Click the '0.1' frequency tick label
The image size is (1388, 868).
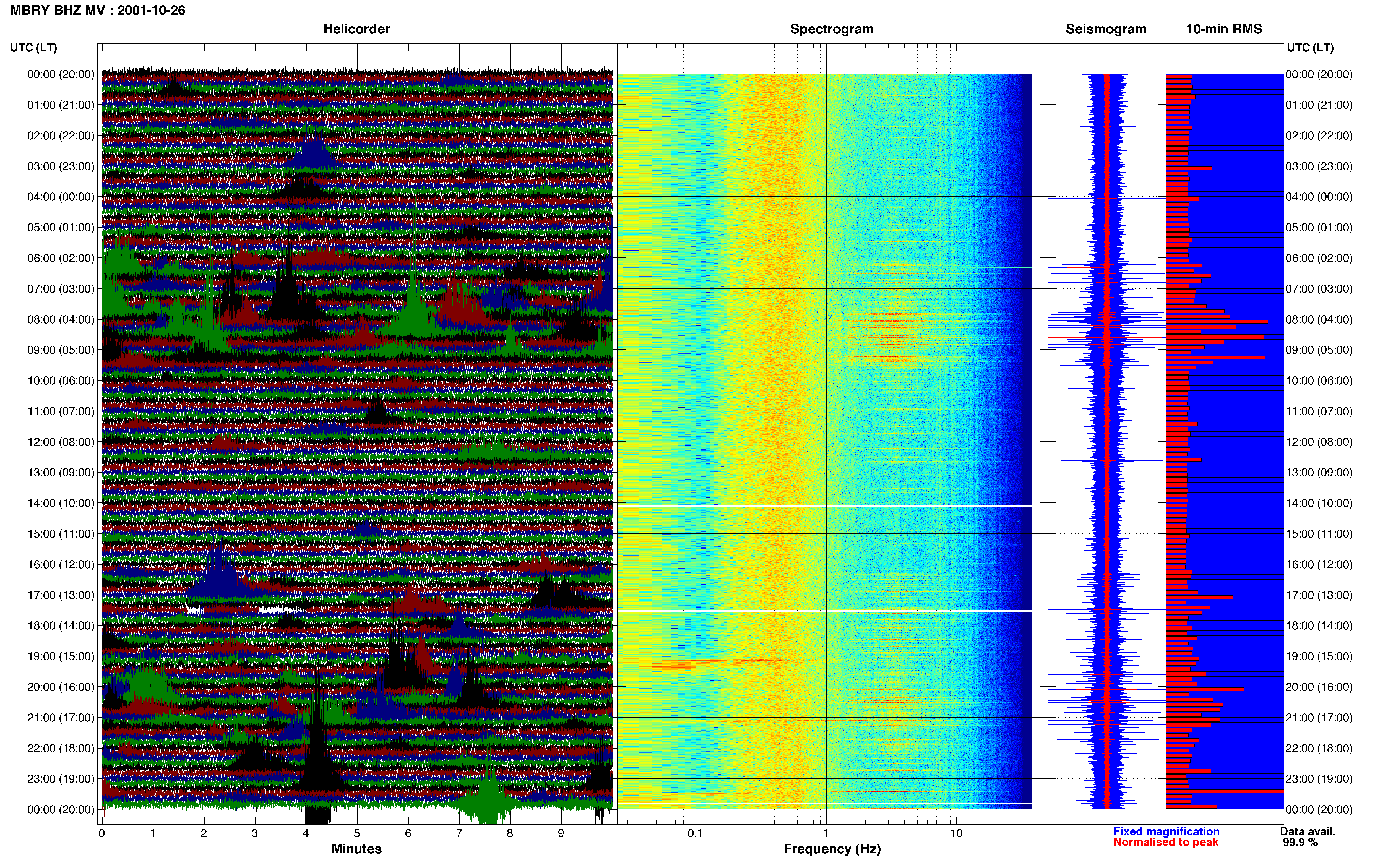click(x=695, y=833)
